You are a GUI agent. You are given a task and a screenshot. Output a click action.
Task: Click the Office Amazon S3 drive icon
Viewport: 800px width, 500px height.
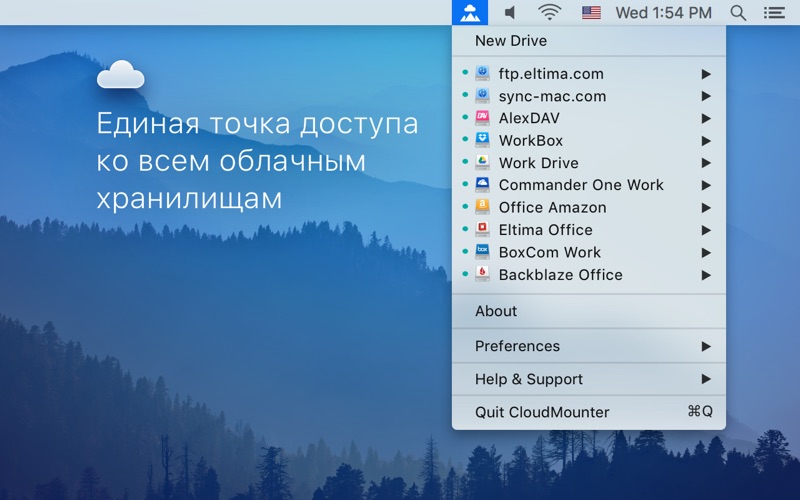(482, 208)
